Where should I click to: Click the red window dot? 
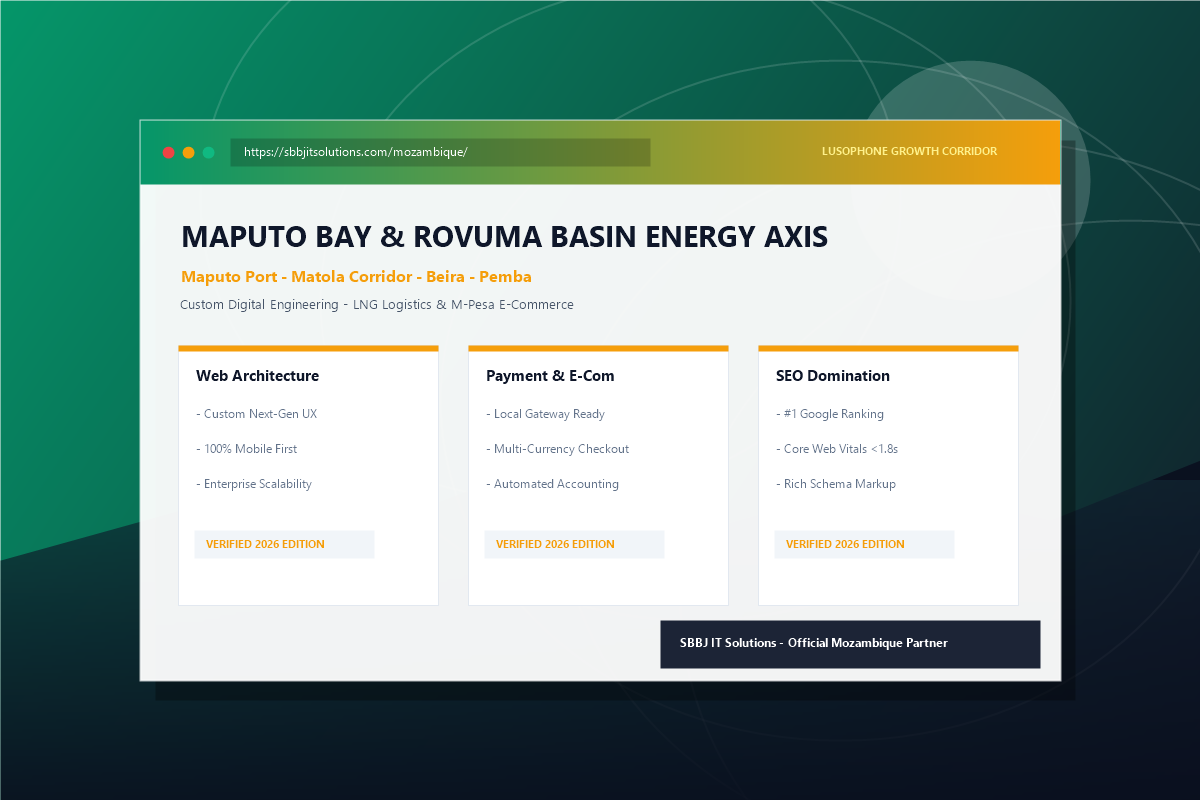[169, 152]
